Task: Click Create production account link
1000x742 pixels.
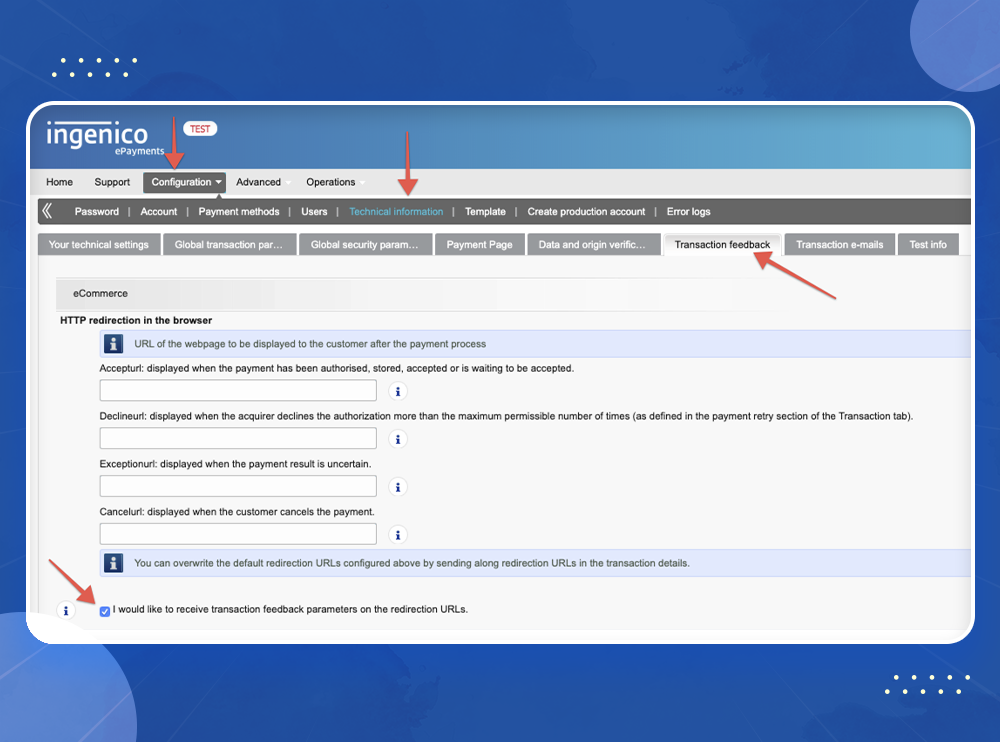Action: [586, 212]
